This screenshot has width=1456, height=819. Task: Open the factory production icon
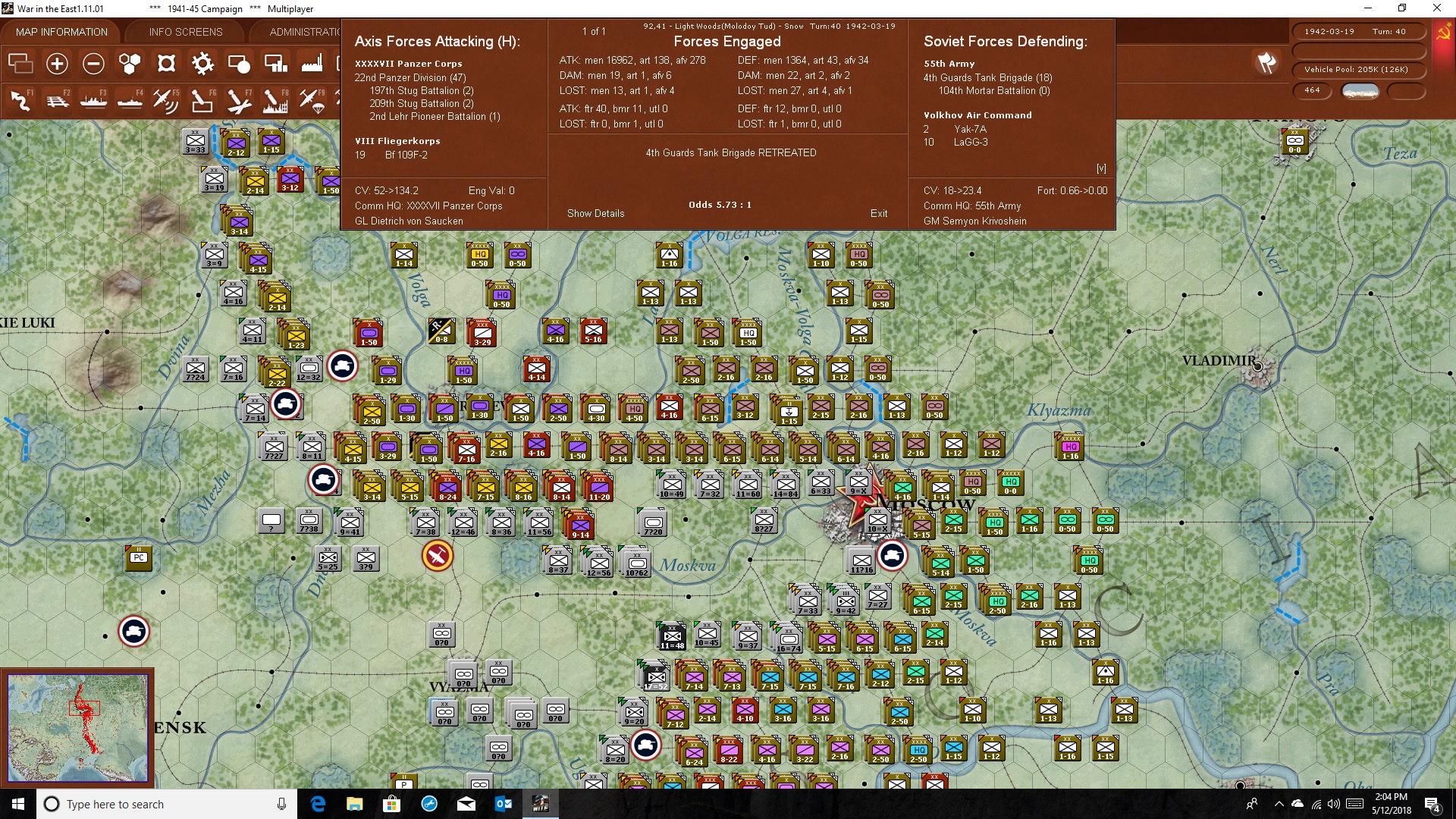pyautogui.click(x=312, y=64)
